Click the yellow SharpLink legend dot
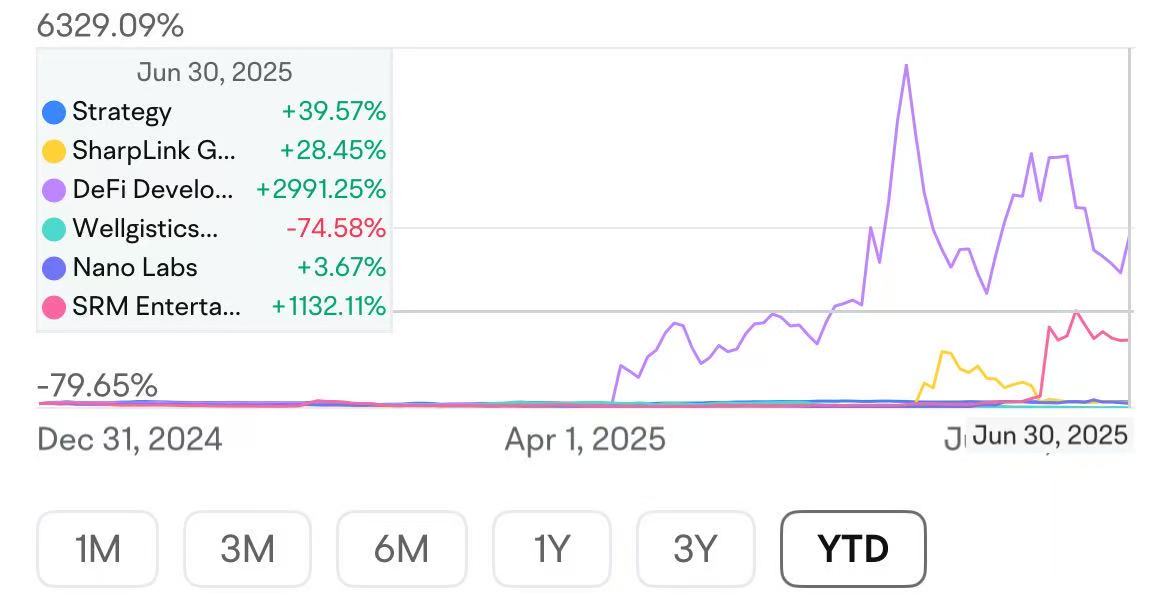 (x=54, y=151)
